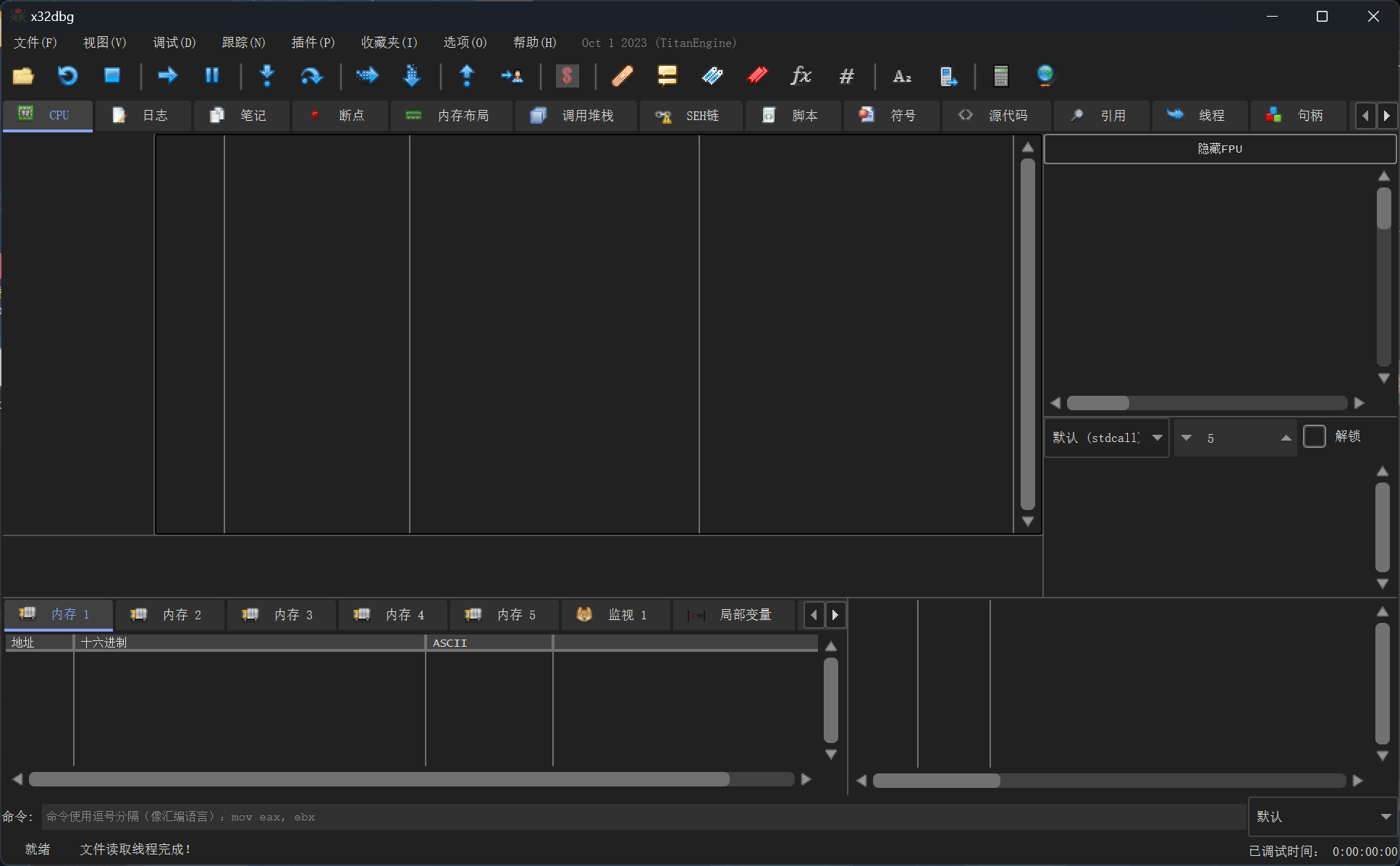
Task: Open the 帮助(H) menu
Action: click(x=535, y=43)
